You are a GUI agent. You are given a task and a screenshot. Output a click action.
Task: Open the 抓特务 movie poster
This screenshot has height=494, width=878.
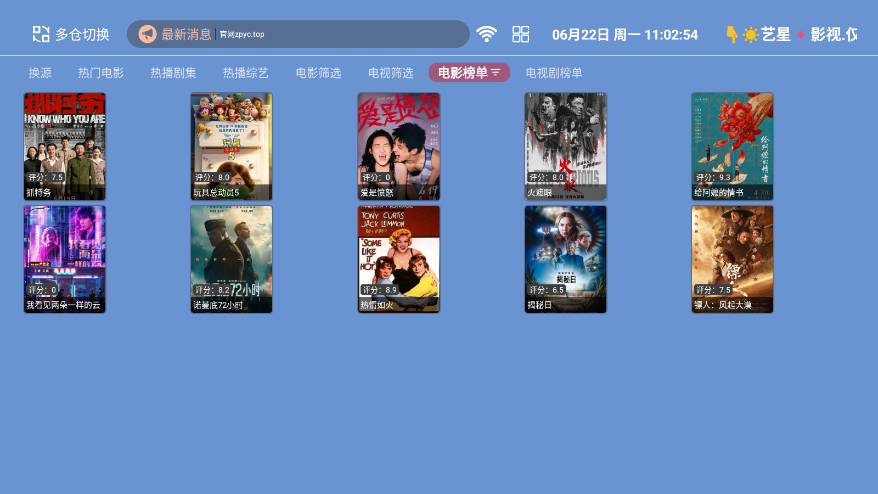coord(64,146)
